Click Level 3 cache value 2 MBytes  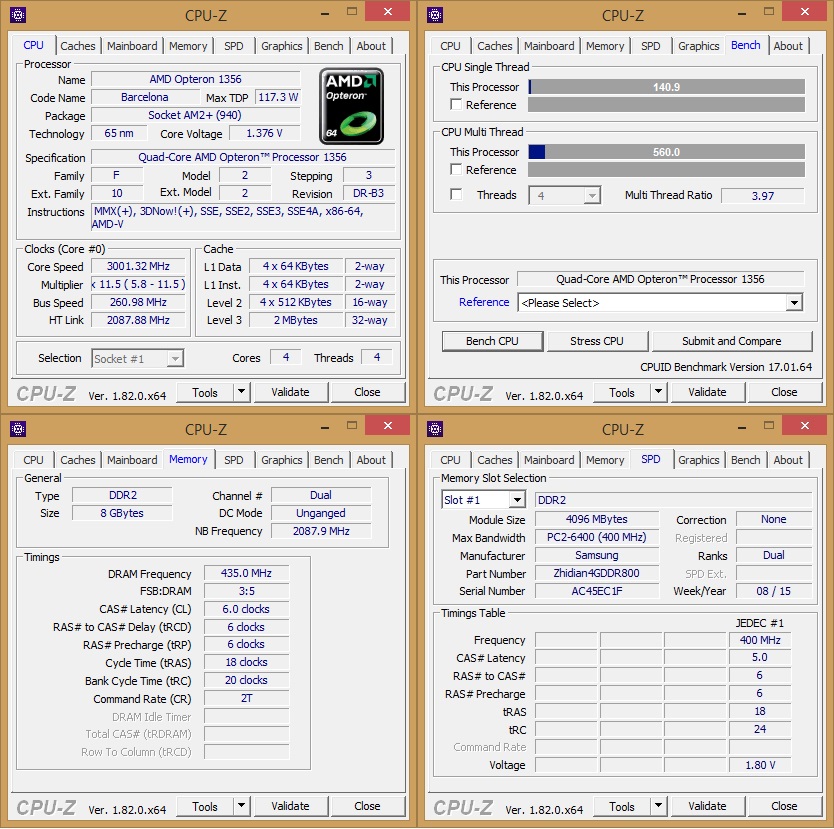[296, 320]
